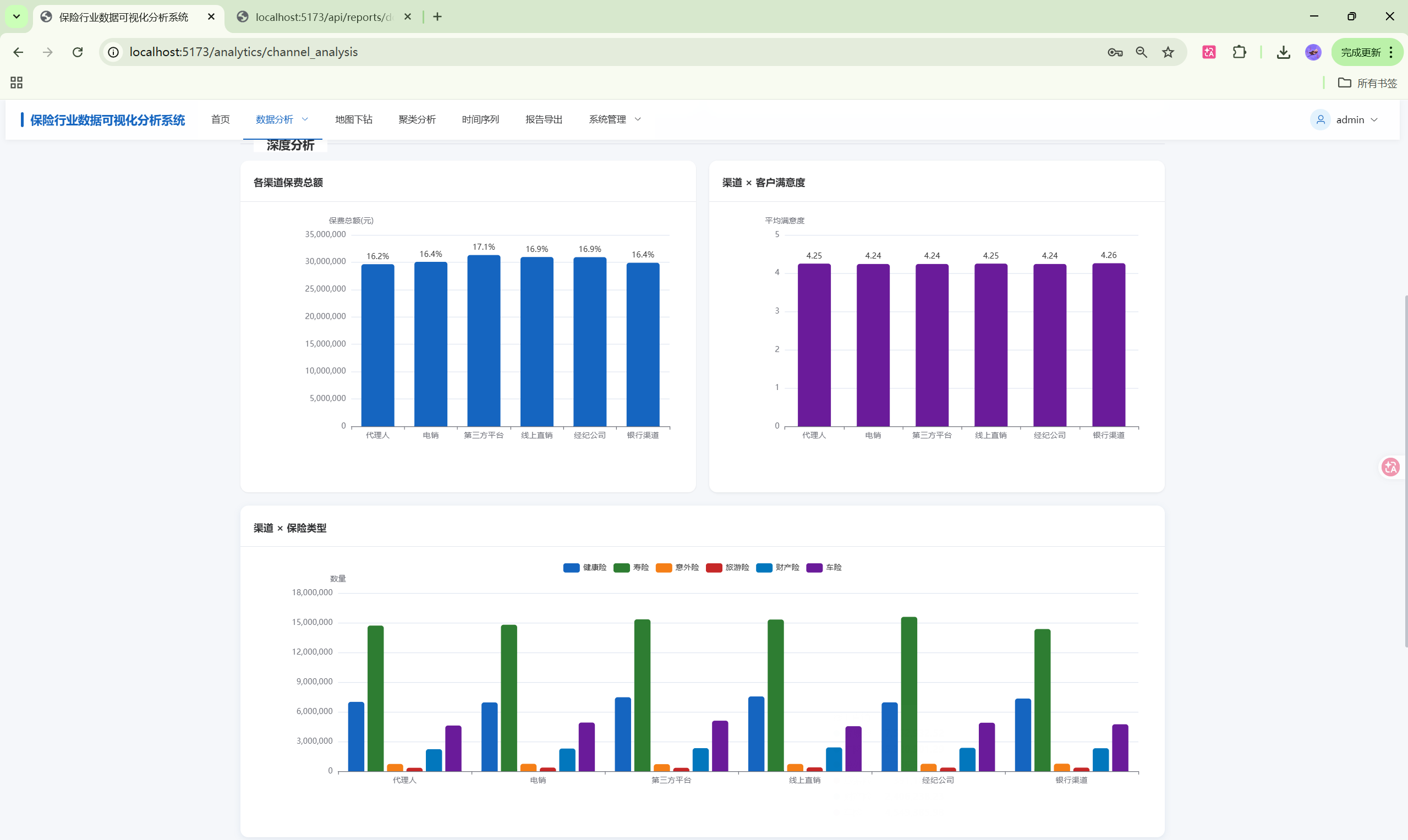This screenshot has height=840, width=1408.
Task: Click the browser reload page icon
Action: point(78,52)
